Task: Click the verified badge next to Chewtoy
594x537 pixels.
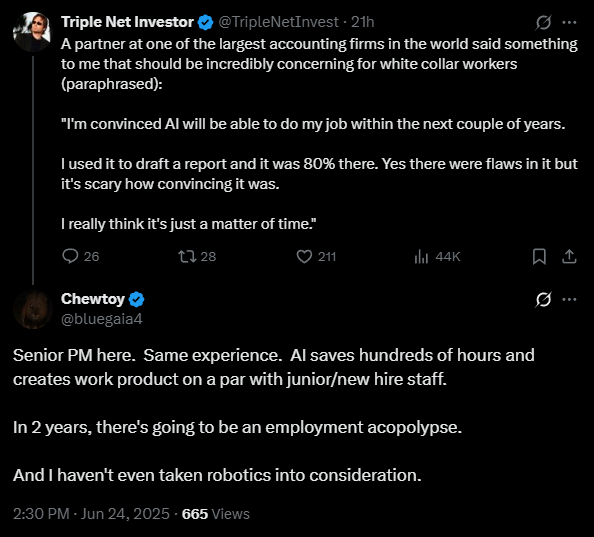Action: coord(136,300)
